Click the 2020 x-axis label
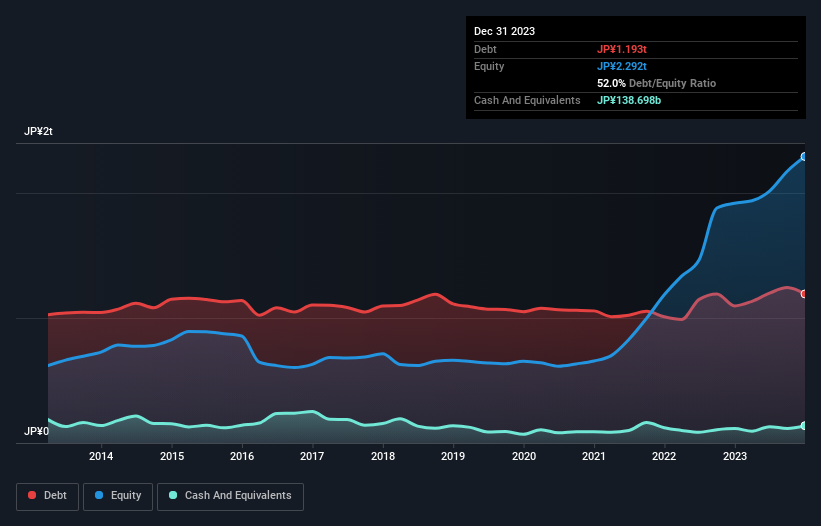The width and height of the screenshot is (821, 526). click(524, 456)
